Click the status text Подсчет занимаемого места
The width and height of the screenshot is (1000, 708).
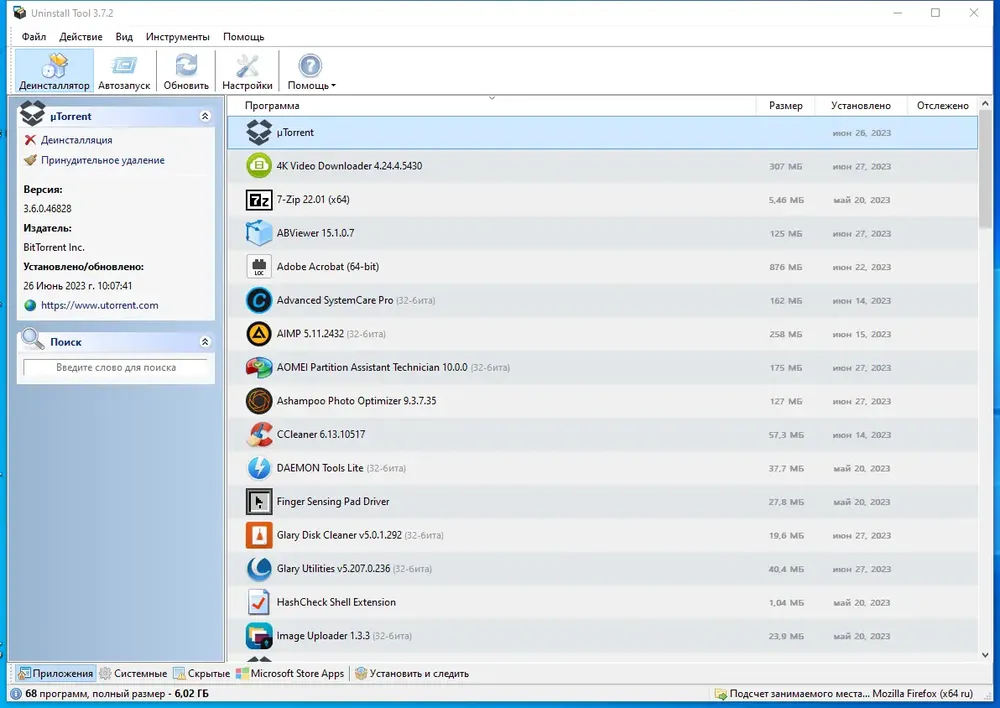tap(799, 693)
